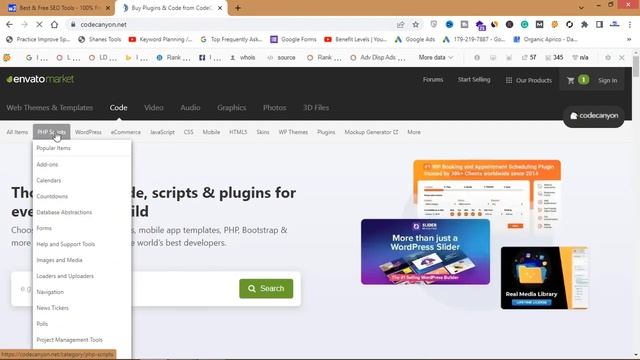Open the CSS category
The width and height of the screenshot is (640, 360).
pos(189,132)
